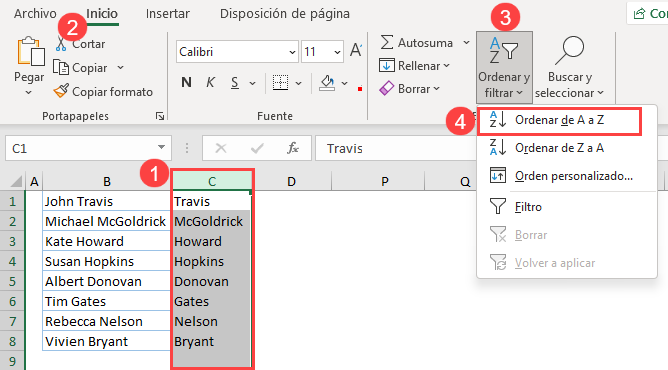
Task: Click Copiar formato paintbrush icon
Action: 60,91
